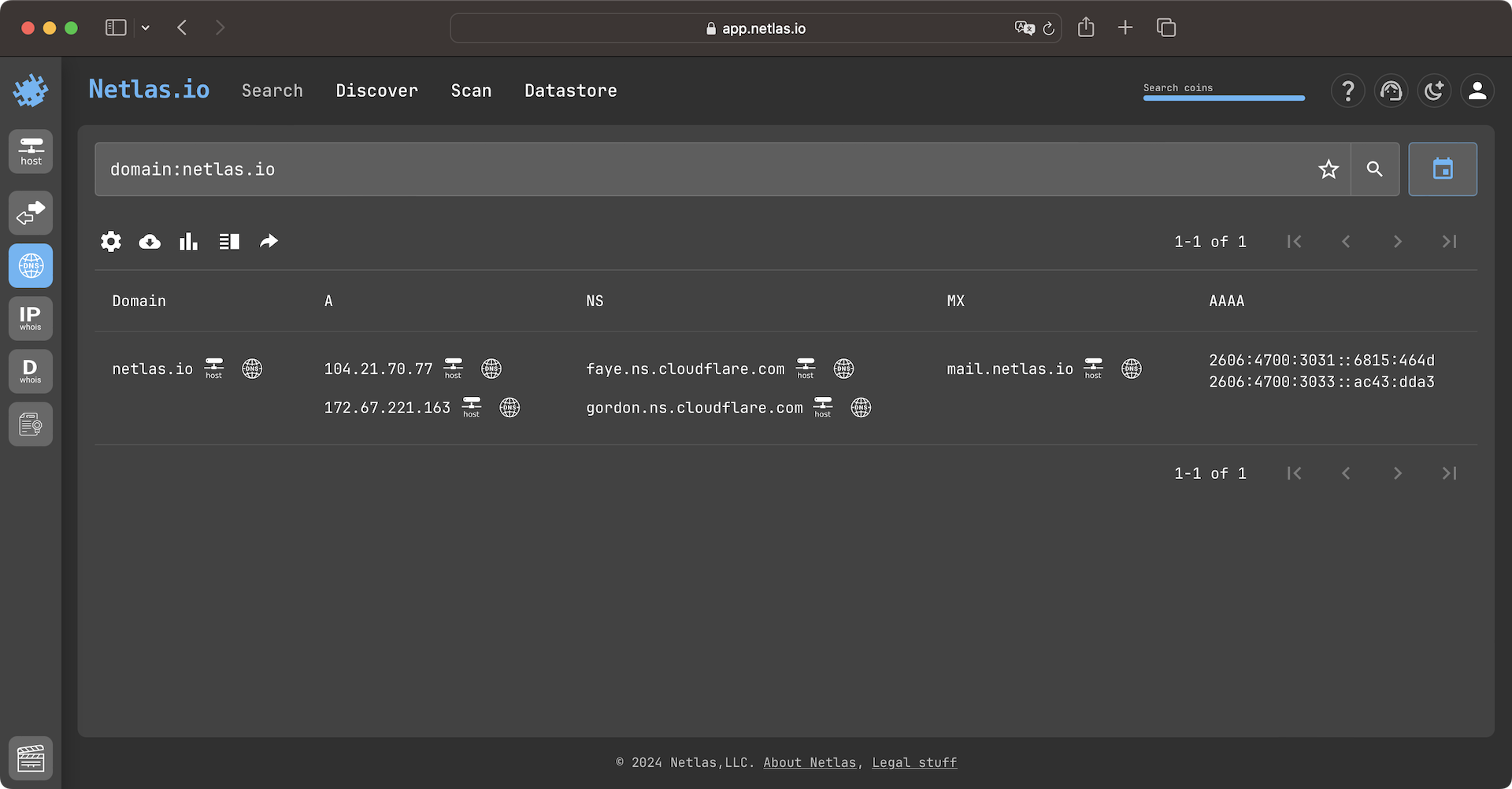This screenshot has height=789, width=1512.
Task: Go to next results page
Action: click(x=1398, y=242)
